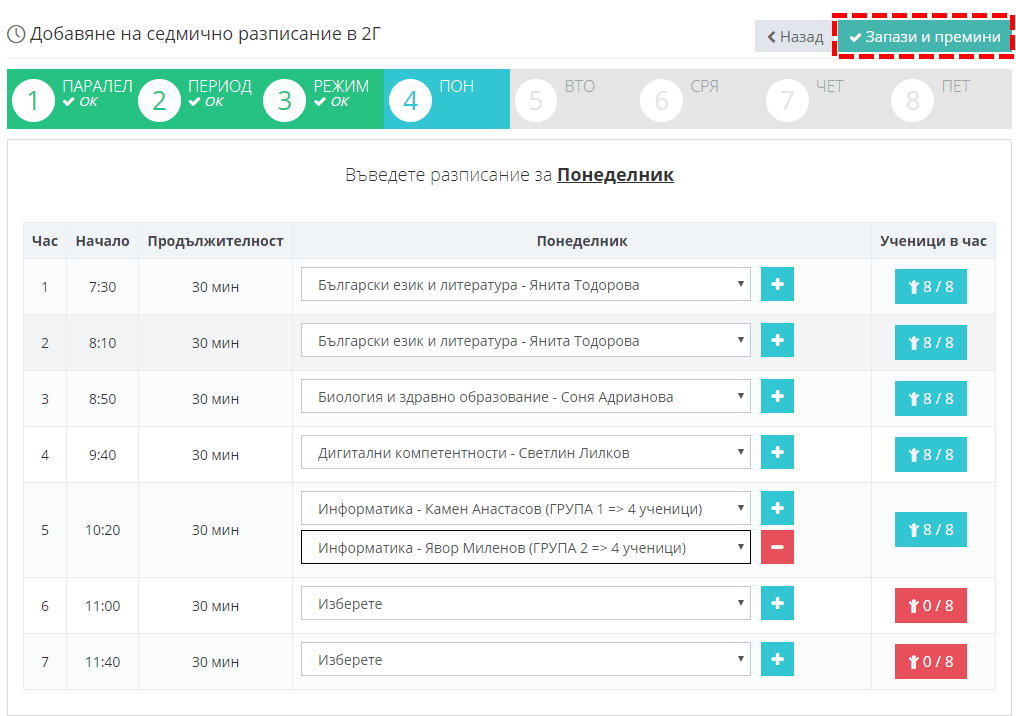Click plus icon in 11:00 row
Screen dimensions: 1016x716
point(777,604)
